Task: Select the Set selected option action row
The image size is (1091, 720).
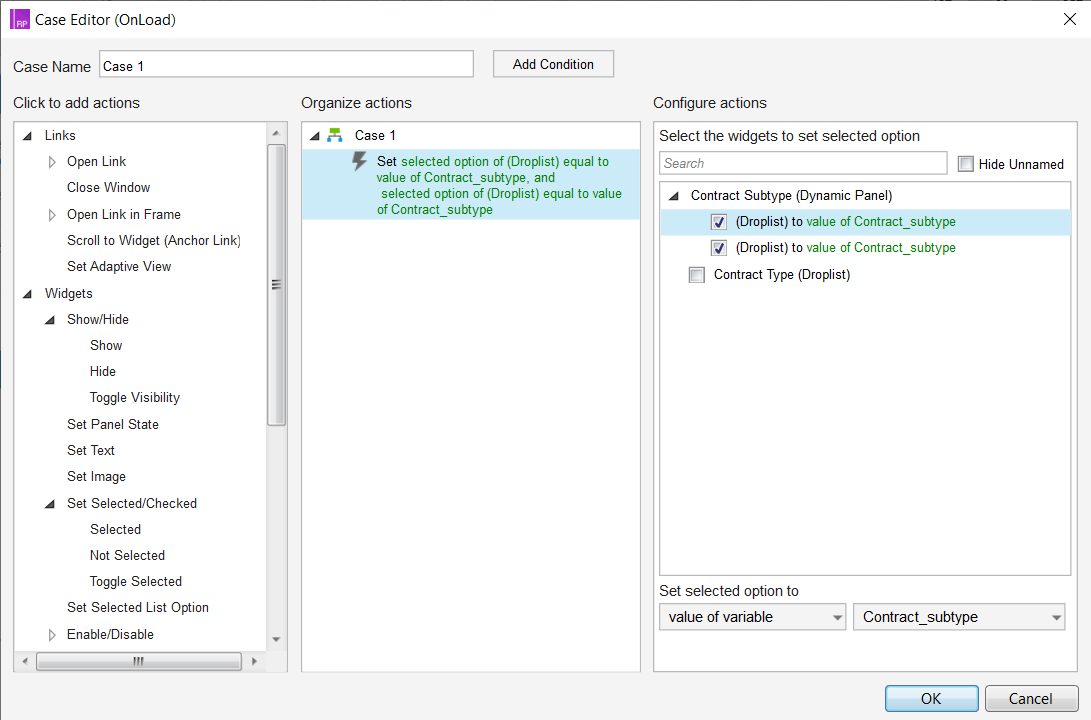Action: [471, 185]
